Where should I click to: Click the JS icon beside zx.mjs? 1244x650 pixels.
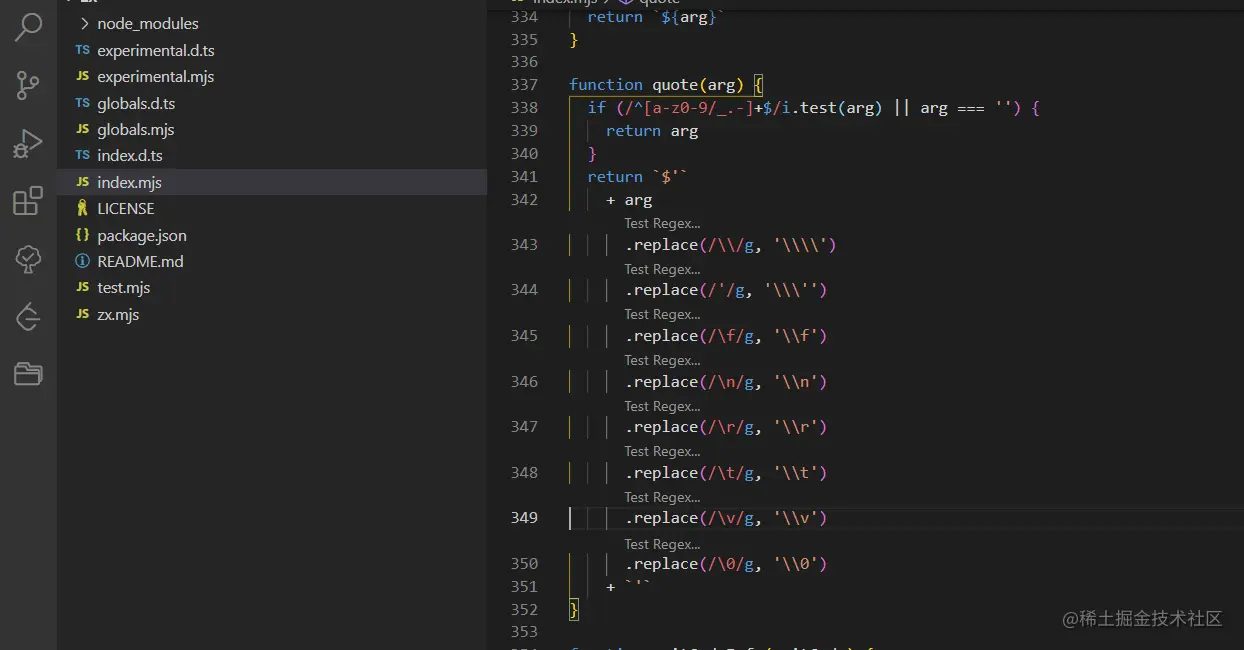click(82, 314)
